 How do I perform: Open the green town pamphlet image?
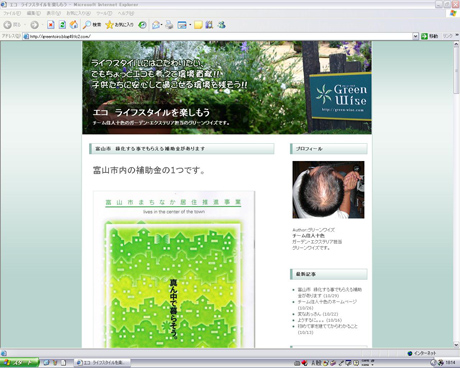[x=174, y=269]
